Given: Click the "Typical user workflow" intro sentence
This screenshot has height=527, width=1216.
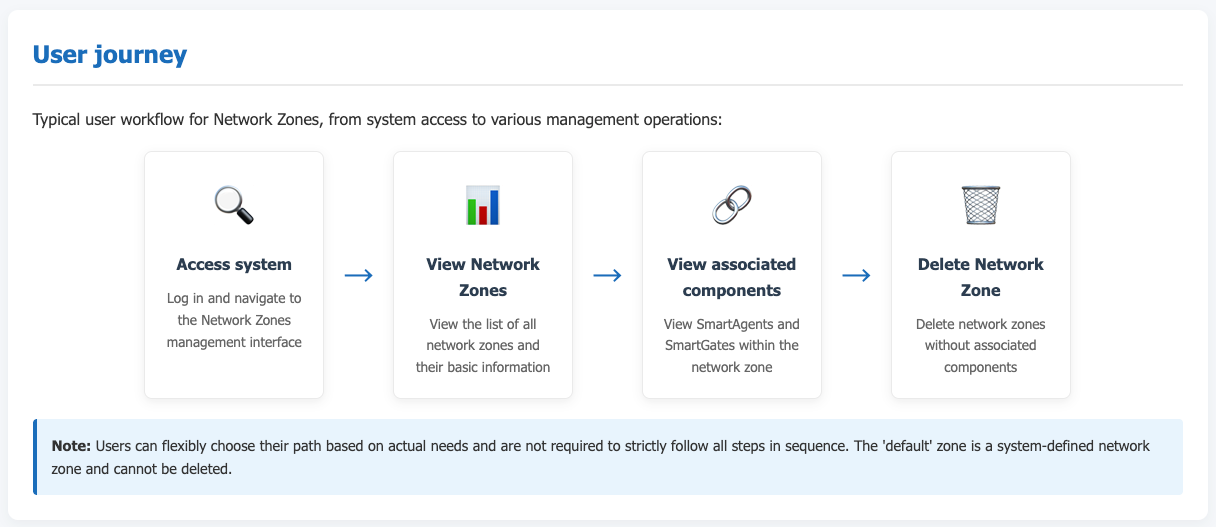Looking at the screenshot, I should (377, 120).
